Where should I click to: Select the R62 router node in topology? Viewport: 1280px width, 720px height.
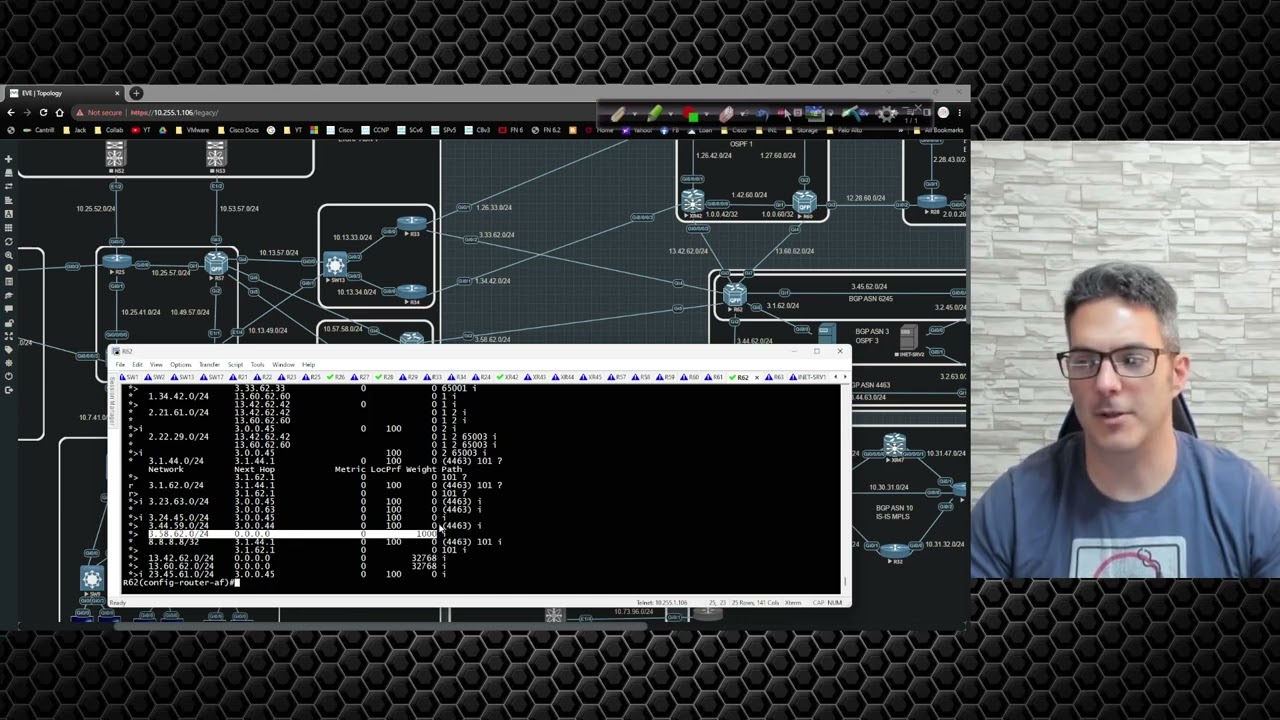735,297
